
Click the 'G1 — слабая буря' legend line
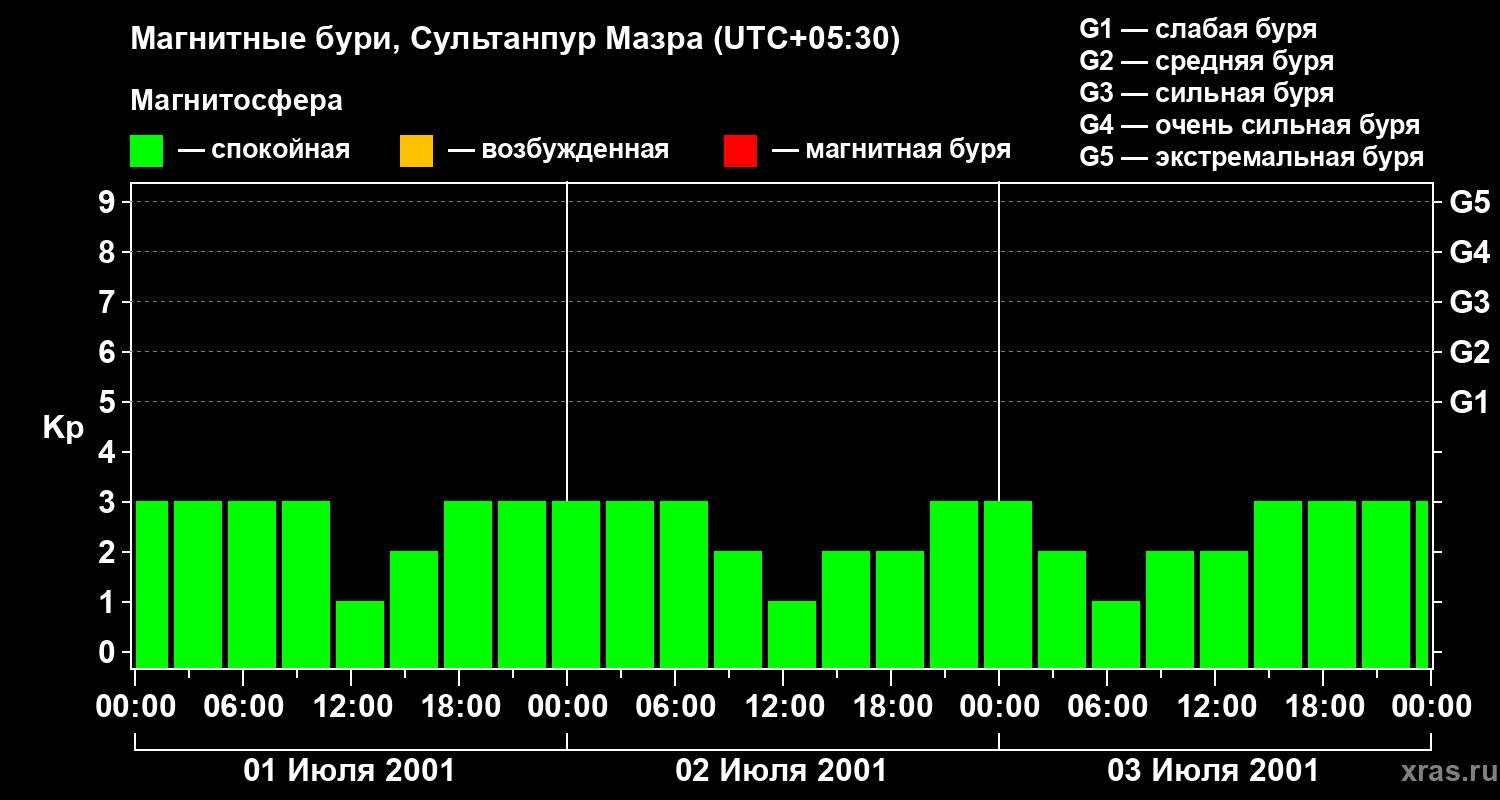coord(1198,29)
